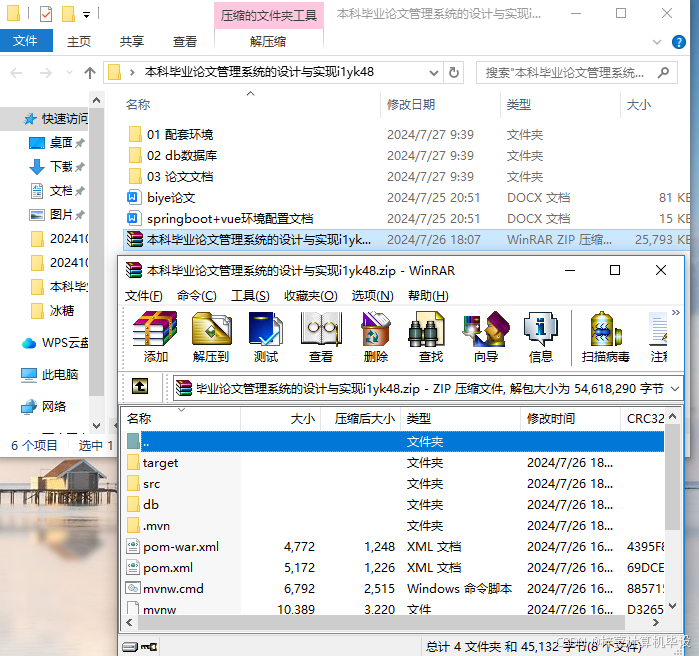Click the Comment (注释) toolbar icon
The width and height of the screenshot is (699, 656).
point(658,336)
